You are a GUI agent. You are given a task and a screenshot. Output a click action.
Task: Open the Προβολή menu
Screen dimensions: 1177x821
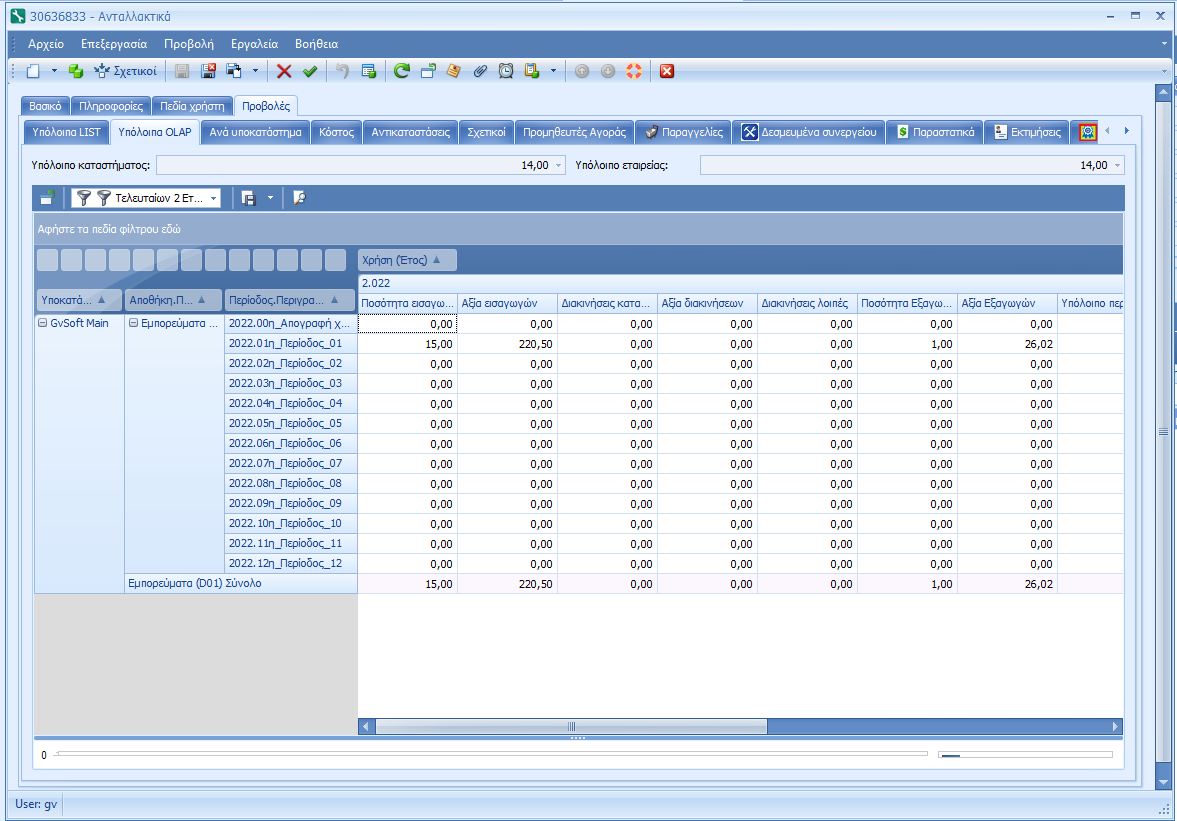(189, 44)
